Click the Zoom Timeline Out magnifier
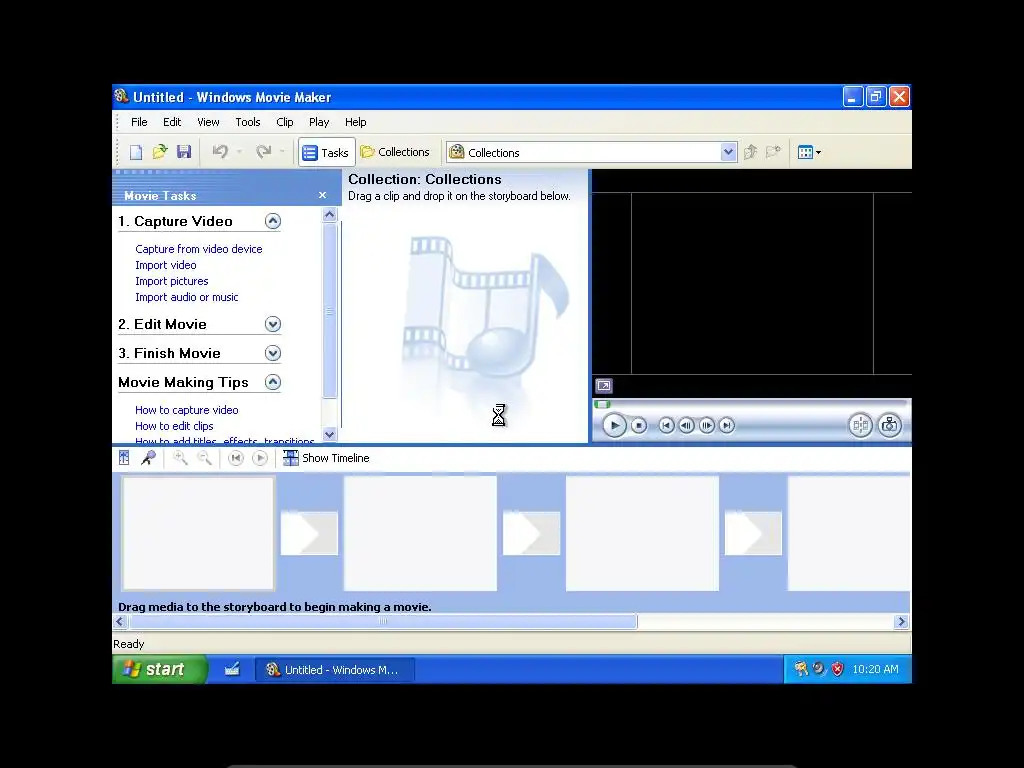The width and height of the screenshot is (1024, 768). pos(204,458)
